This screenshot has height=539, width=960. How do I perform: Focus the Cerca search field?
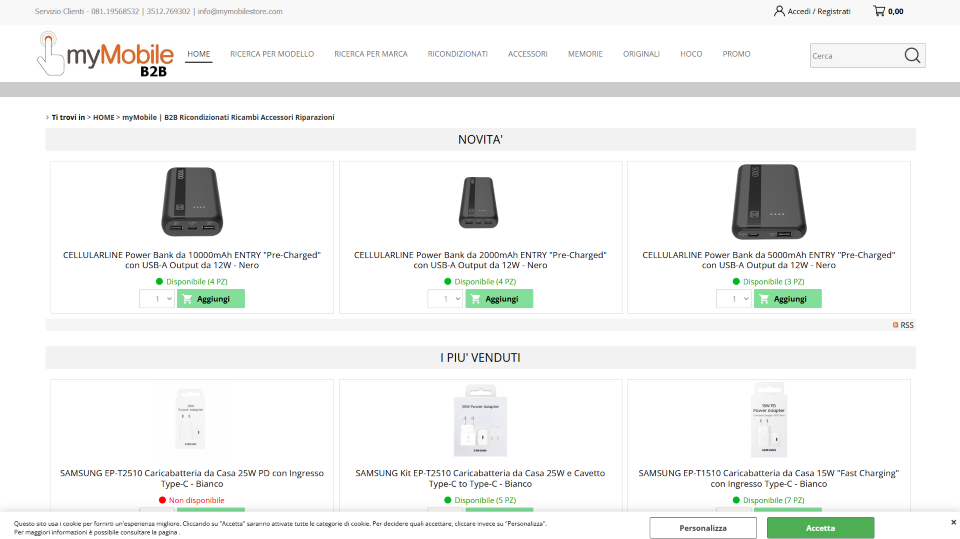[856, 56]
